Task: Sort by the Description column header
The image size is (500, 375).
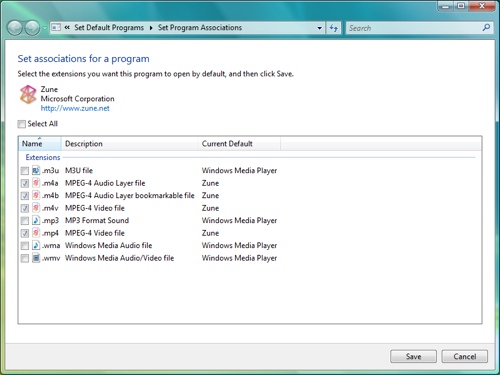Action: (x=130, y=144)
